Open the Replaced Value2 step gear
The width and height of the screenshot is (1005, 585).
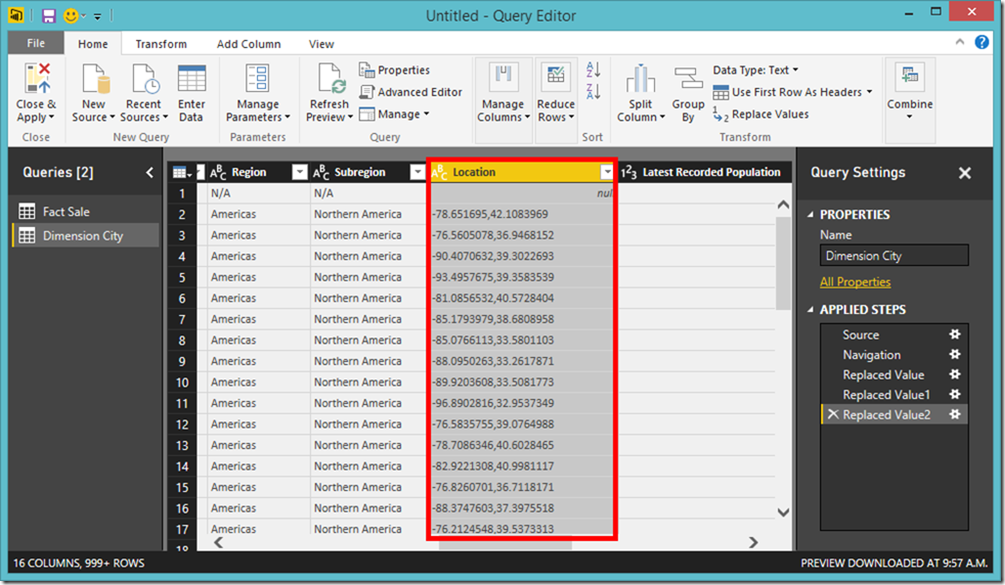(954, 415)
